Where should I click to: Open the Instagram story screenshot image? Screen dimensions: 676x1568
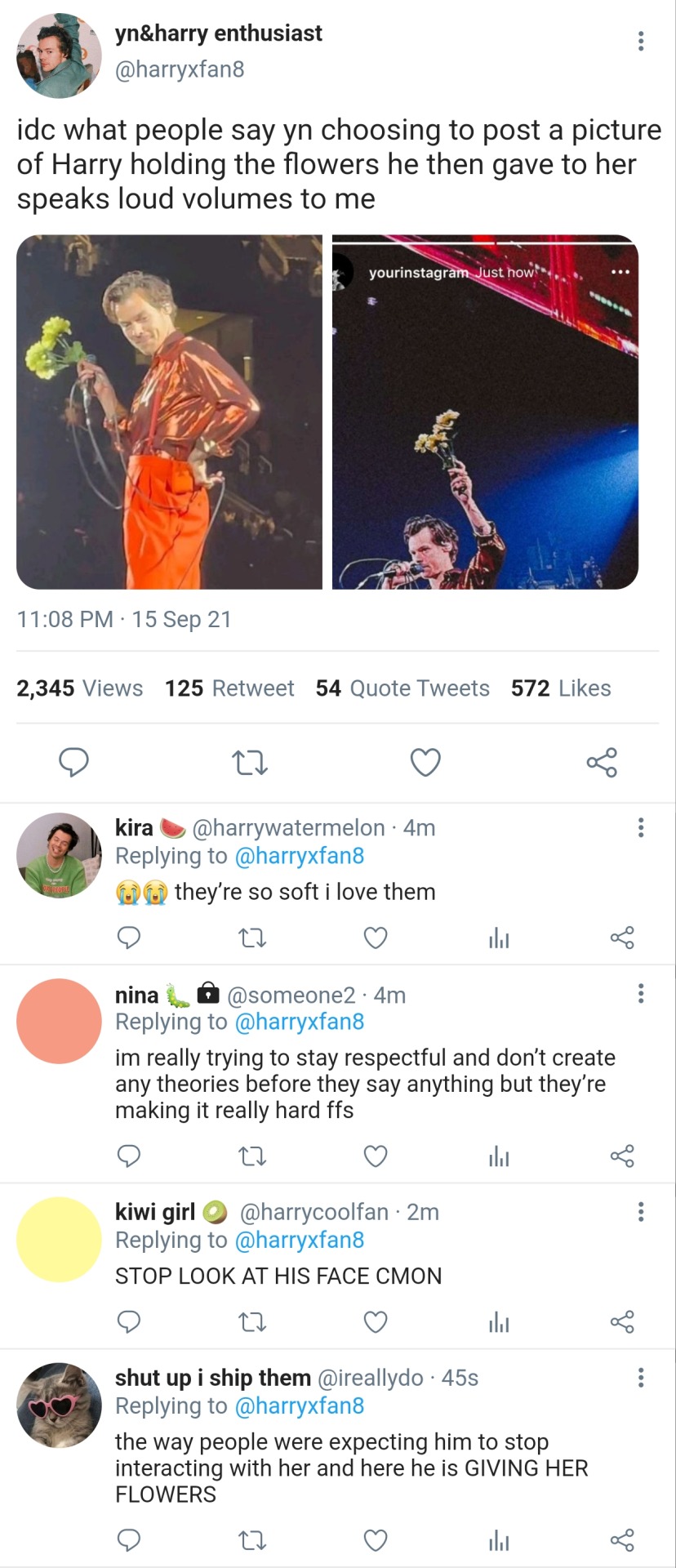click(x=485, y=412)
